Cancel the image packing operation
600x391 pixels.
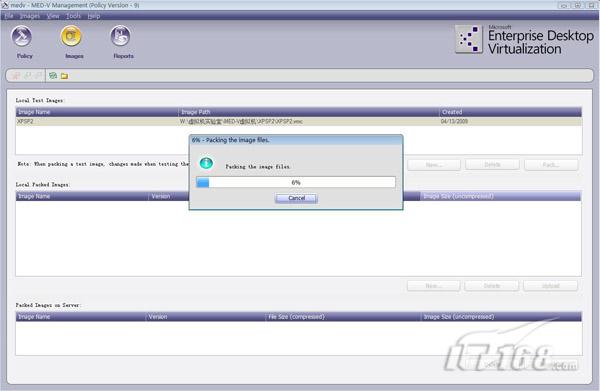[296, 198]
